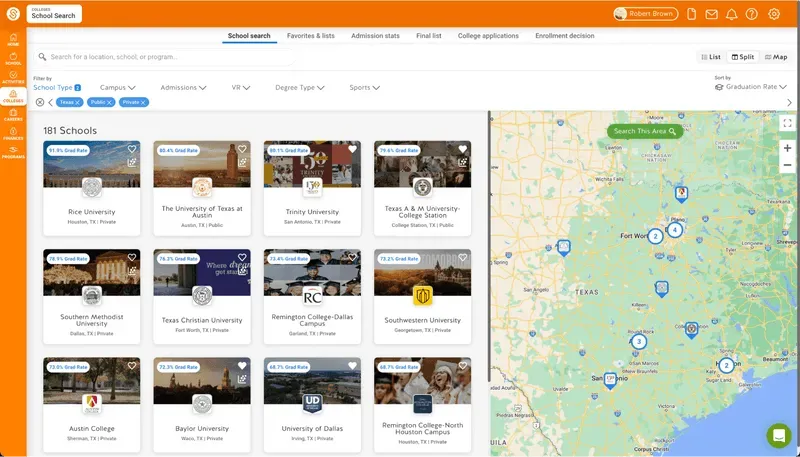Click the location, school or program search field
Image resolution: width=800 pixels, height=457 pixels.
click(165, 57)
